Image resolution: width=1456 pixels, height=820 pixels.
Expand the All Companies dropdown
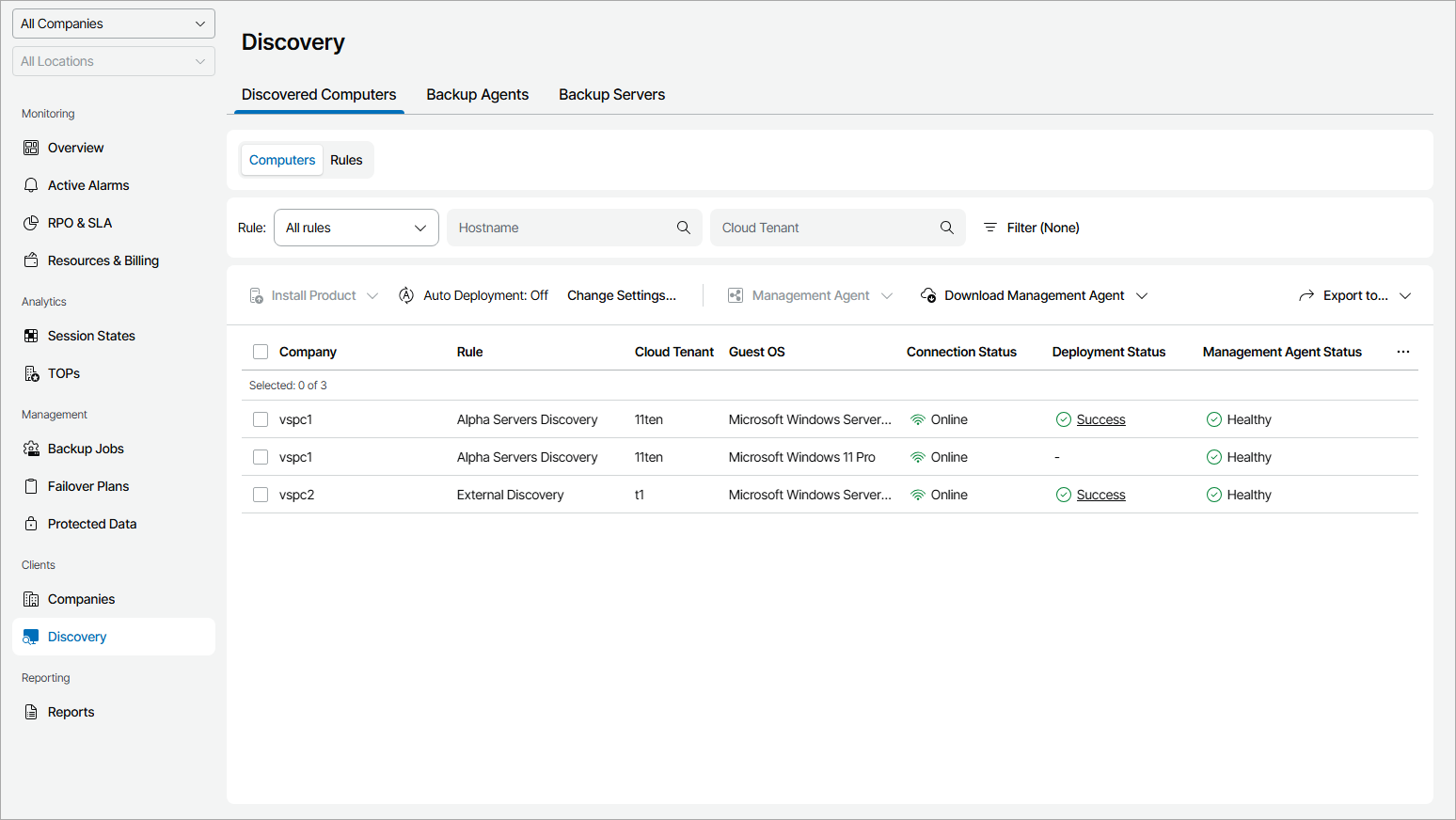tap(114, 24)
